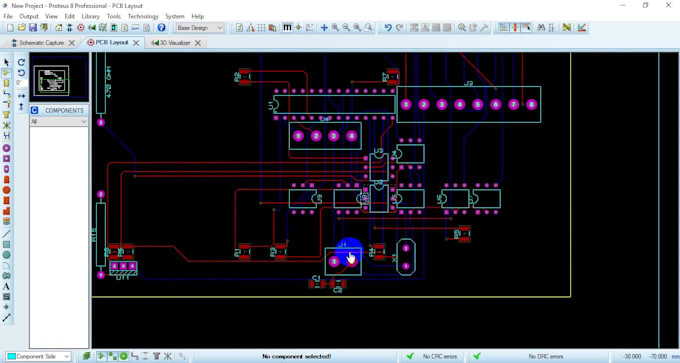Select the Ratsnest Mode tool
Viewport: 680px width, 363px height.
point(7,125)
